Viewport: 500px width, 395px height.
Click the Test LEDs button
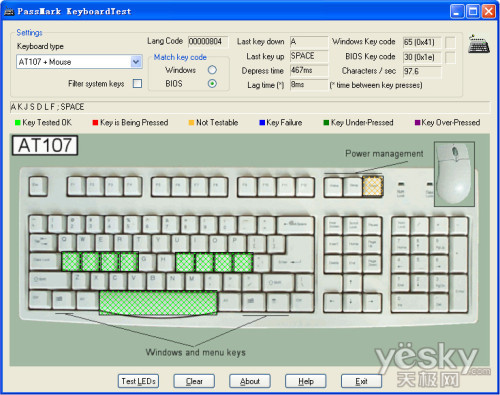[x=138, y=381]
